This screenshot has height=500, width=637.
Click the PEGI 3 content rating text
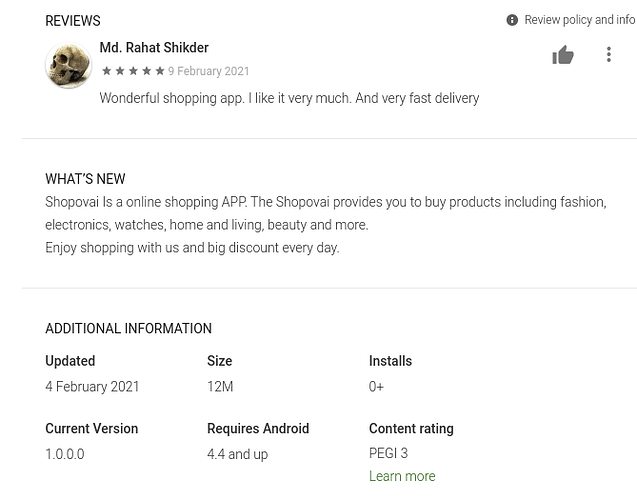coord(388,453)
